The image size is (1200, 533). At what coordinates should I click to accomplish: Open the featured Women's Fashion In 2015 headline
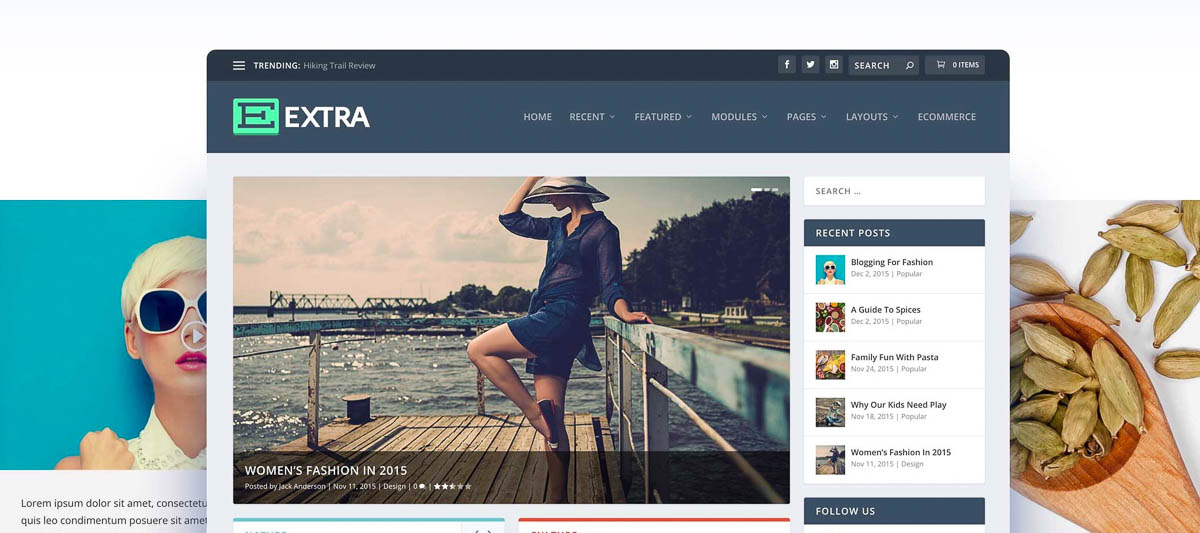pos(326,470)
